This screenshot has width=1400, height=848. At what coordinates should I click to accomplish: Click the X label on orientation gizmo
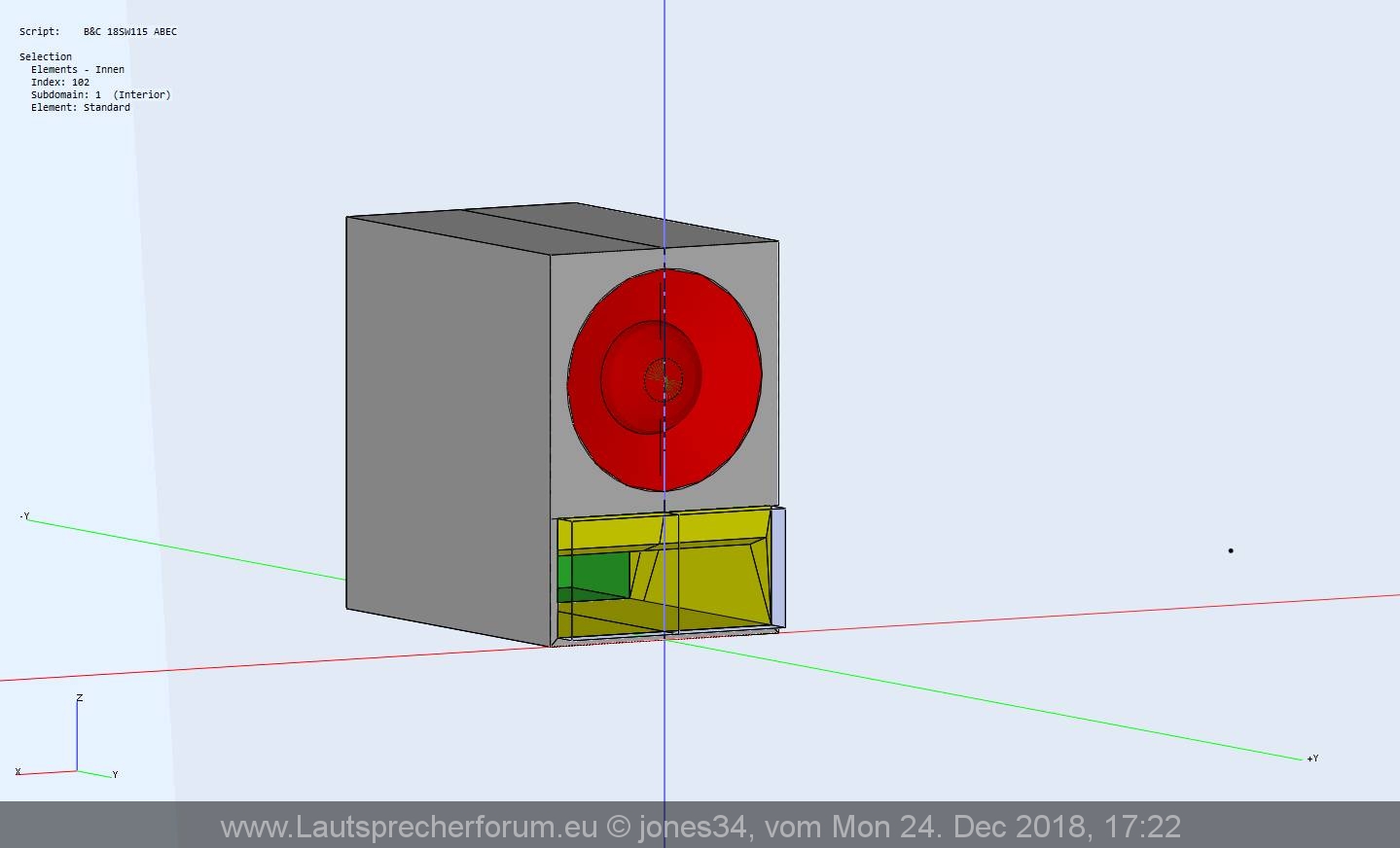pos(18,772)
